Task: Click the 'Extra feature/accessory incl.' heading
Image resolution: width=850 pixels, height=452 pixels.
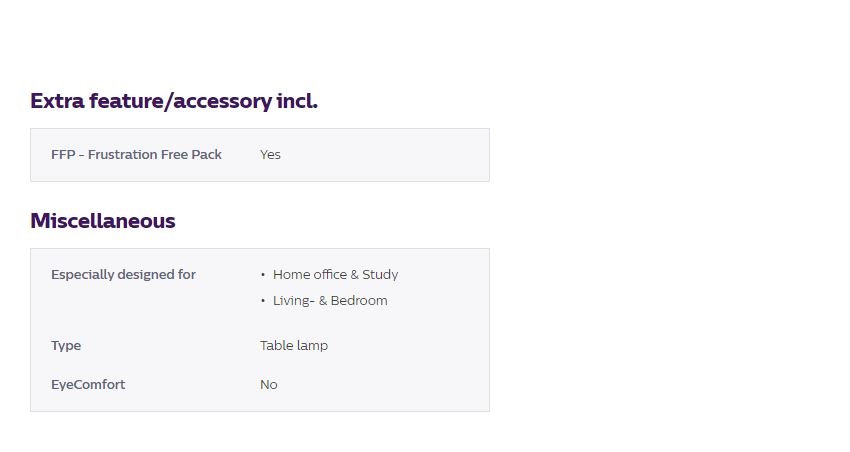Action: (x=174, y=101)
